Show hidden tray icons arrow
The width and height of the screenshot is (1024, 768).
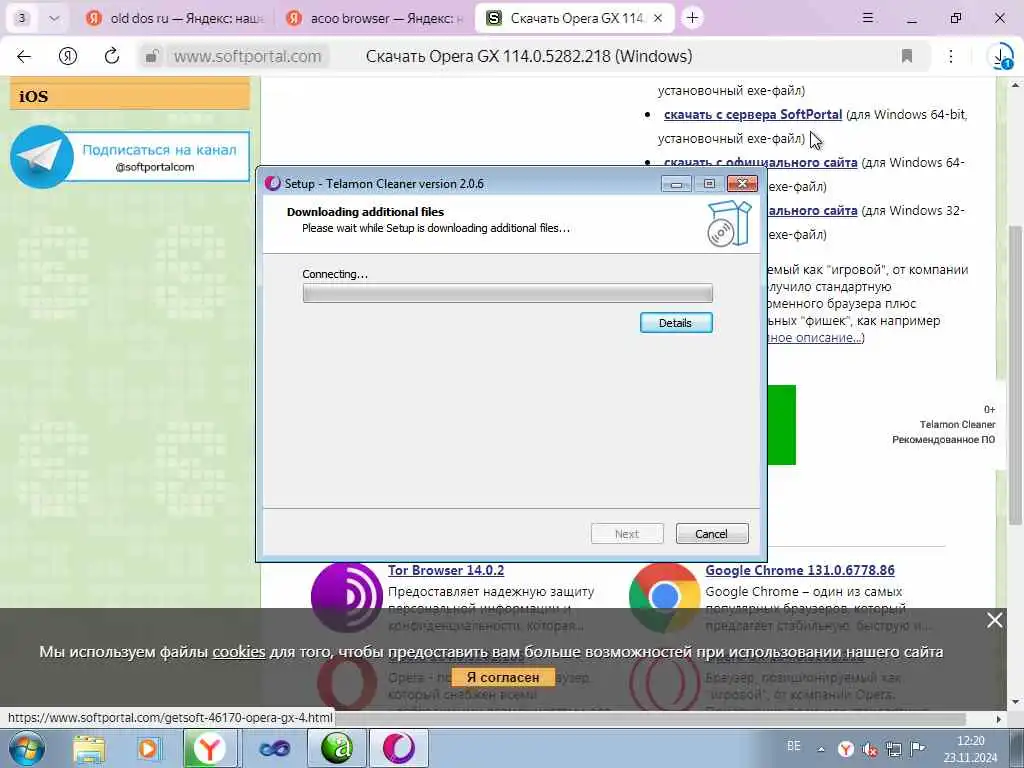click(x=821, y=749)
